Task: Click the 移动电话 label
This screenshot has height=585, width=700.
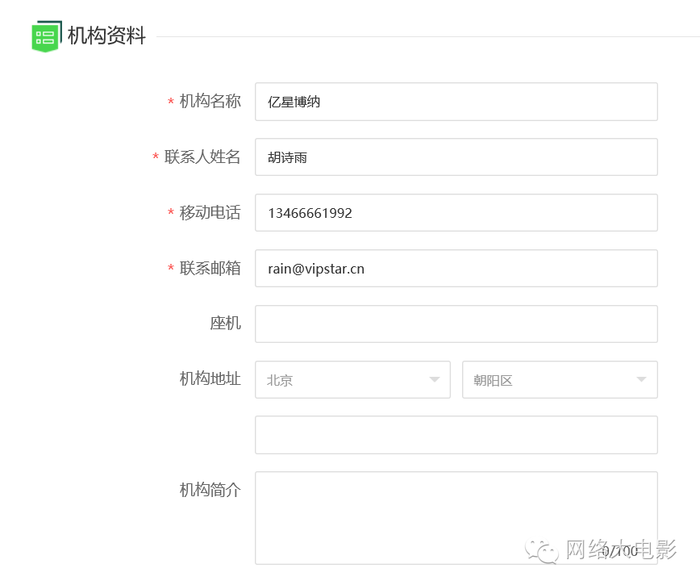Action: pos(210,213)
